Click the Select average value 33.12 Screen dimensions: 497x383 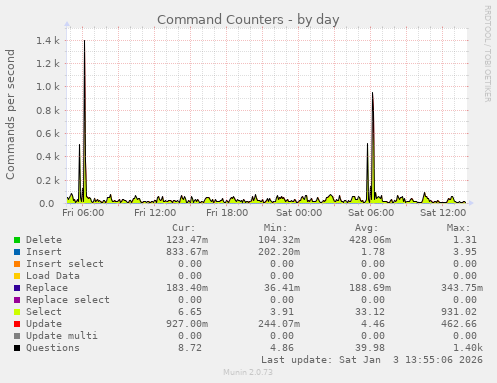(370, 312)
